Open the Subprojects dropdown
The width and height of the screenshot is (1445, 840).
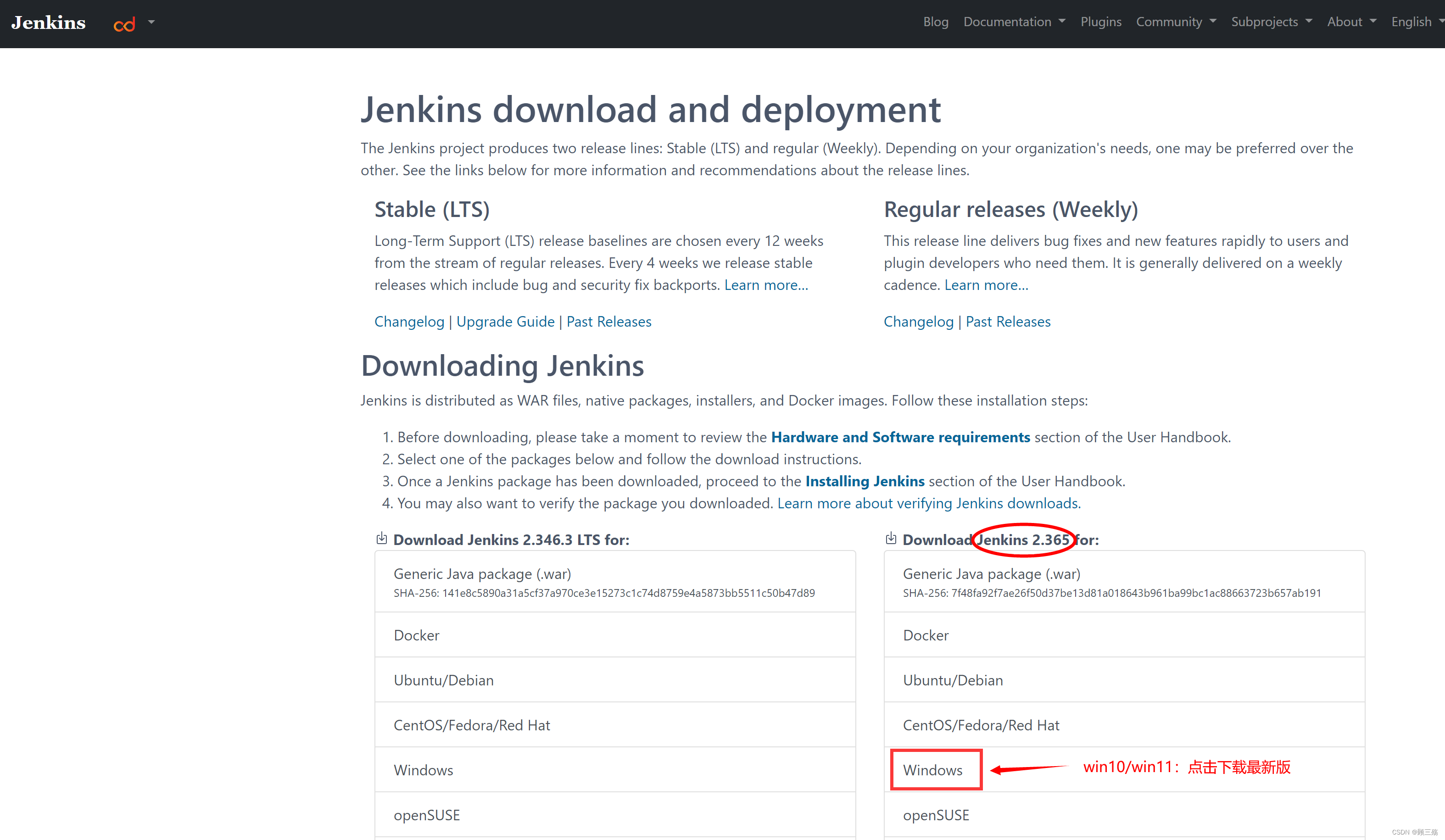pos(1271,22)
